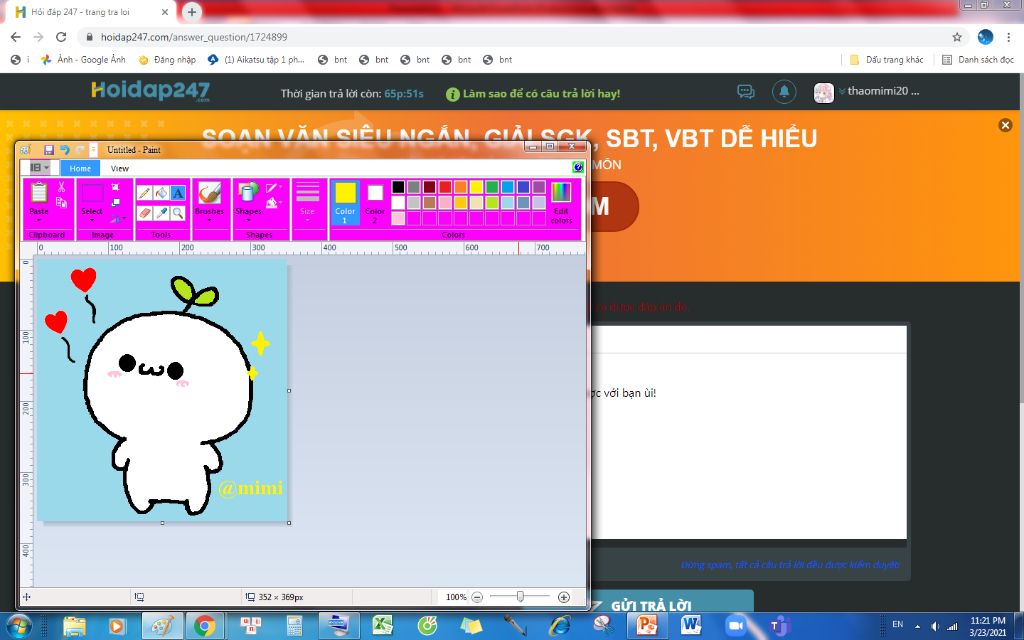Open the Dấu trang khác bookmarks folder
The height and width of the screenshot is (640, 1024).
coord(886,59)
